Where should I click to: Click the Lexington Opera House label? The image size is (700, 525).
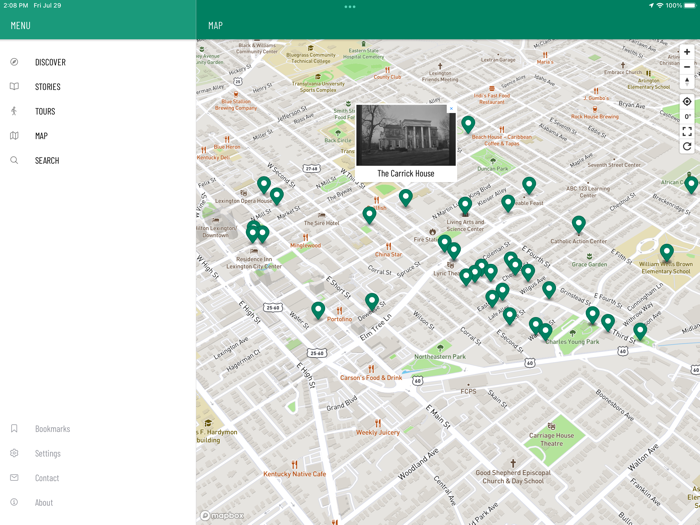(243, 201)
